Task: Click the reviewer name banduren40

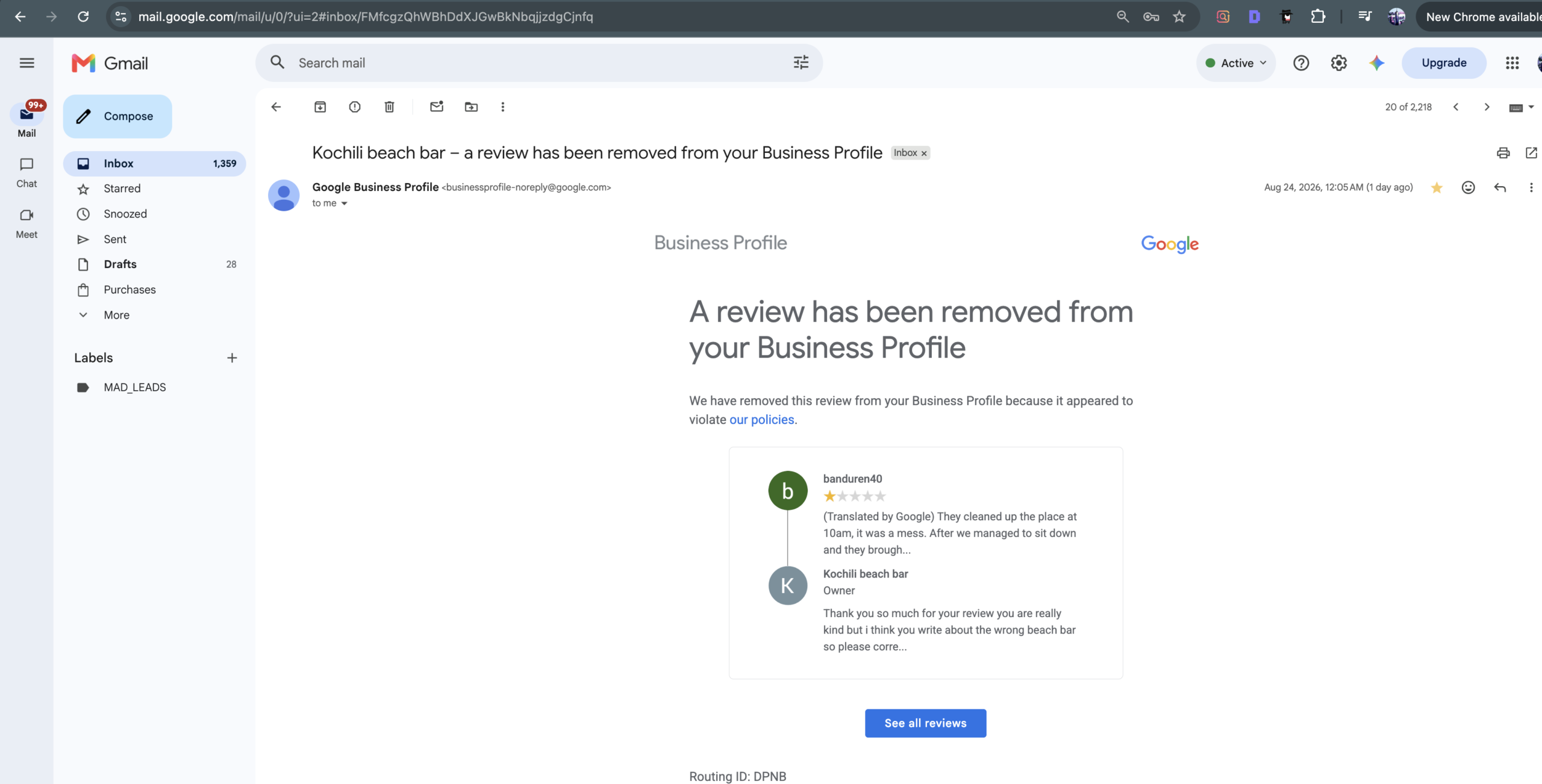Action: (x=852, y=479)
